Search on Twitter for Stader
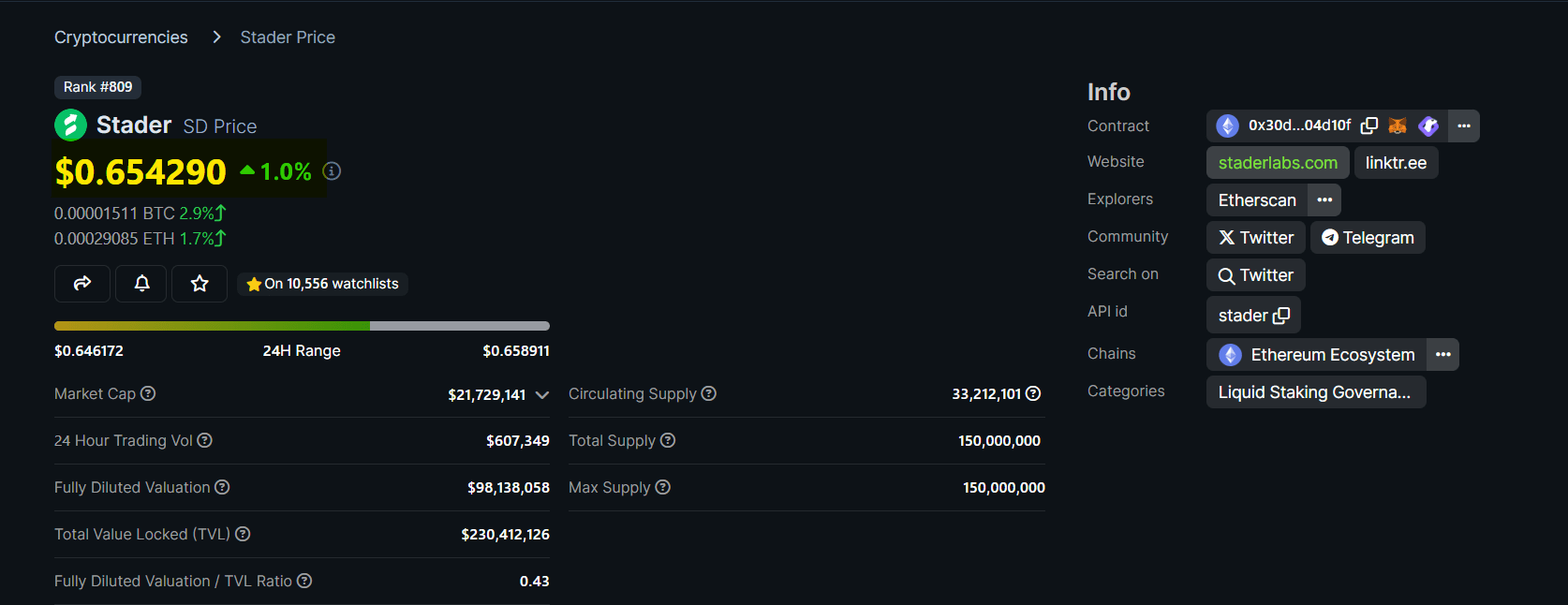Image resolution: width=1568 pixels, height=605 pixels. pyautogui.click(x=1255, y=275)
